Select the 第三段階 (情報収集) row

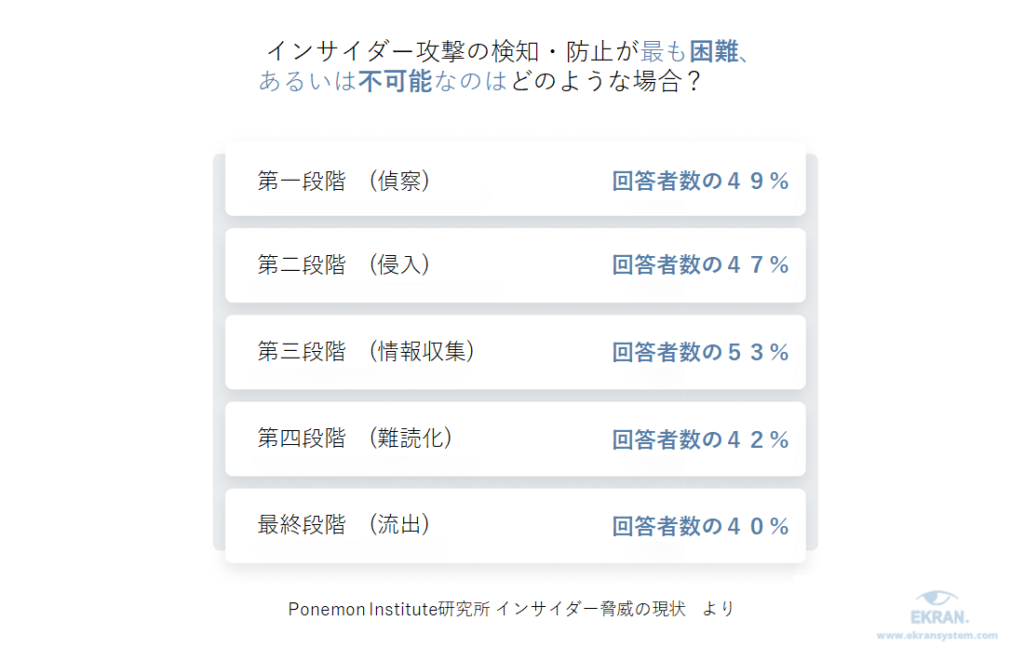[515, 353]
